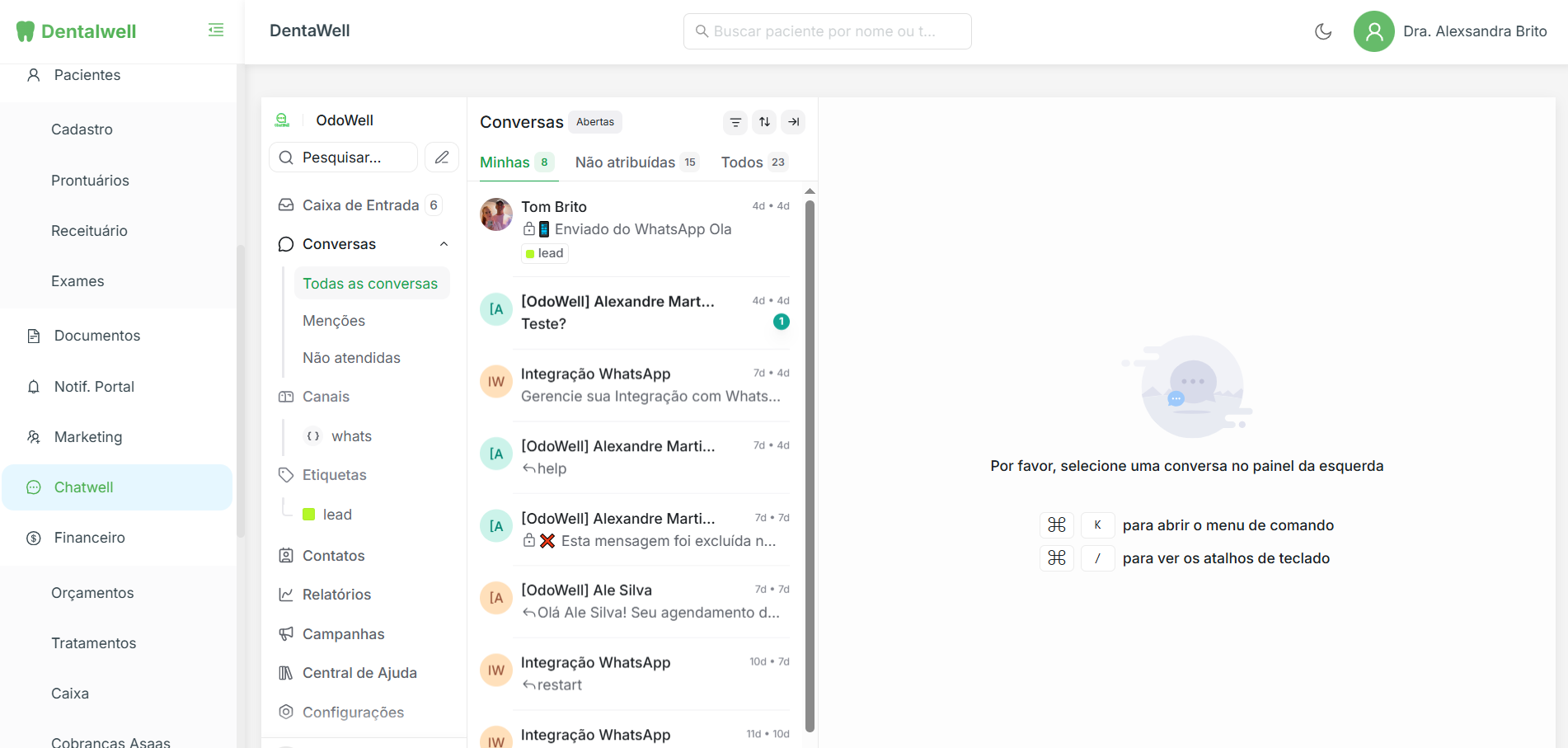
Task: Open the [OdoWell] Ale Silva conversation
Action: click(x=635, y=602)
